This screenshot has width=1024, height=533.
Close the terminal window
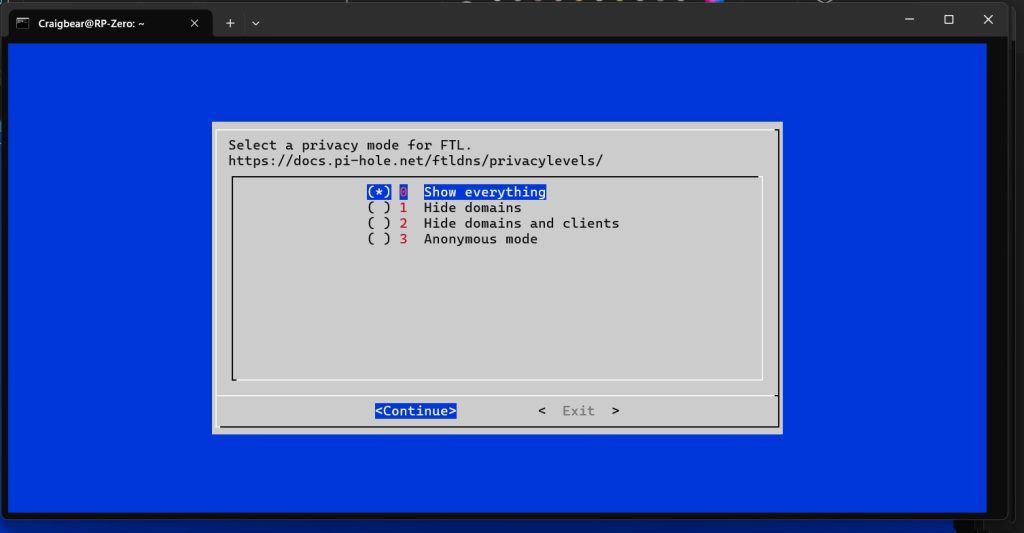pos(989,19)
